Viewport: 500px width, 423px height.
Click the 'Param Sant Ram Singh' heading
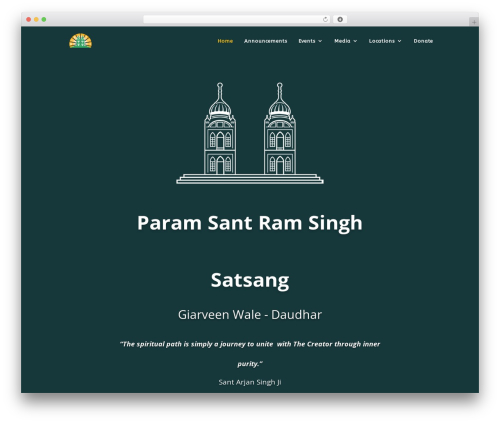(250, 223)
